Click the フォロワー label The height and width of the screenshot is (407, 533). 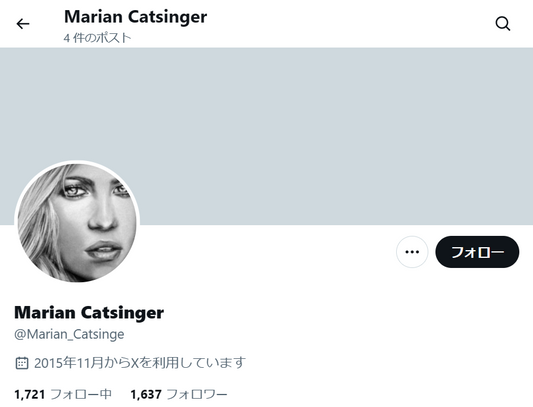coord(197,394)
